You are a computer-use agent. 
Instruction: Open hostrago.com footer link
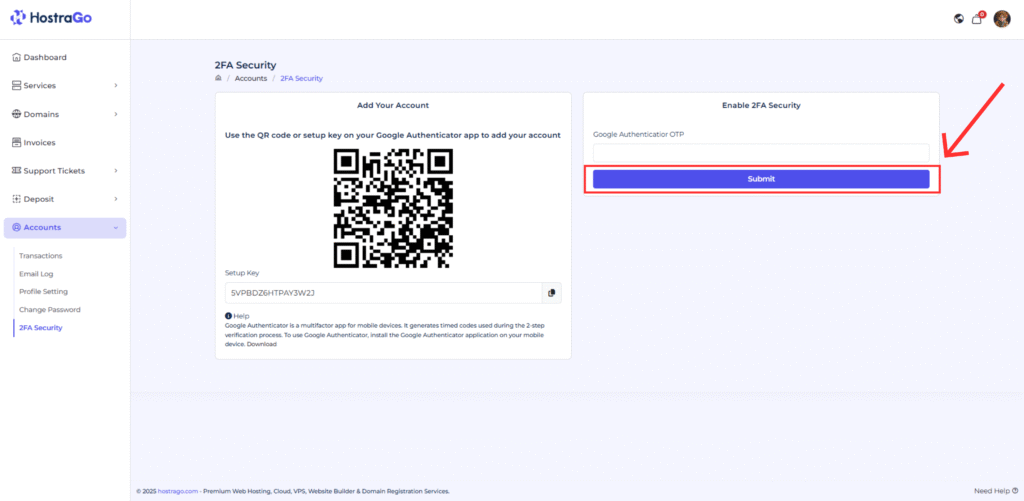(x=177, y=491)
